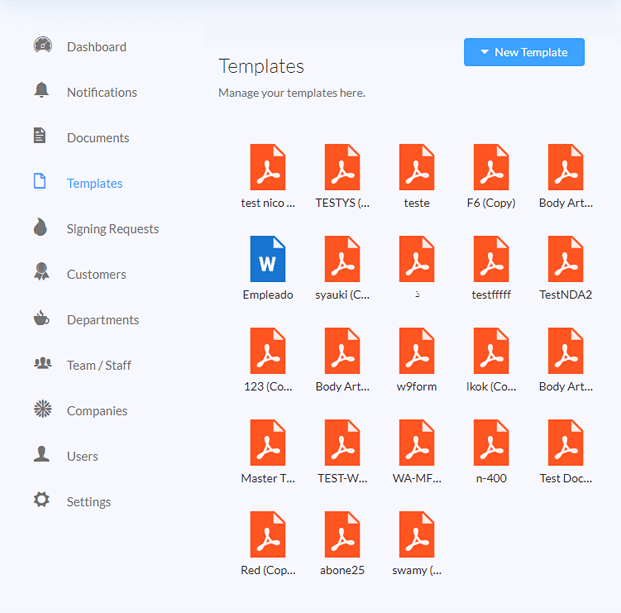Click the Team / Staff people icon
Screen dimensions: 621x613
coord(43,363)
